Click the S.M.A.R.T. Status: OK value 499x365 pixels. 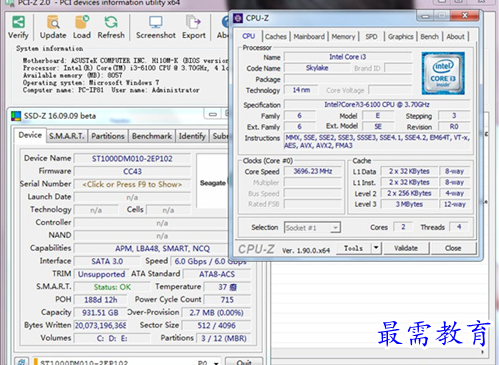tap(112, 287)
